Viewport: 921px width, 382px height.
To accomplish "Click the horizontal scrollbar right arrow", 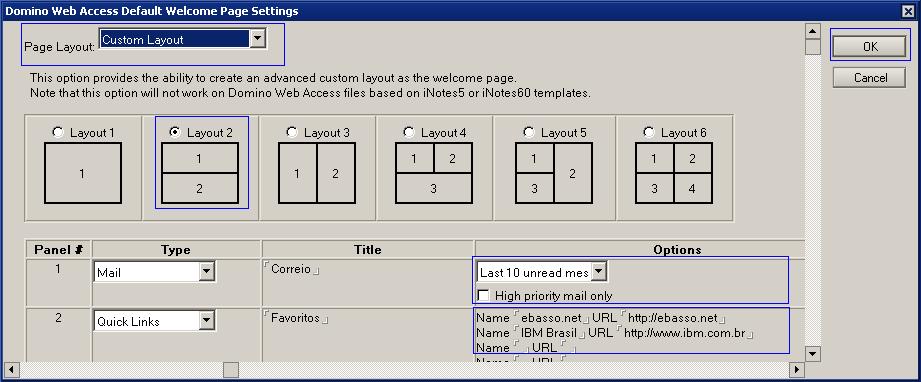I will tap(796, 370).
